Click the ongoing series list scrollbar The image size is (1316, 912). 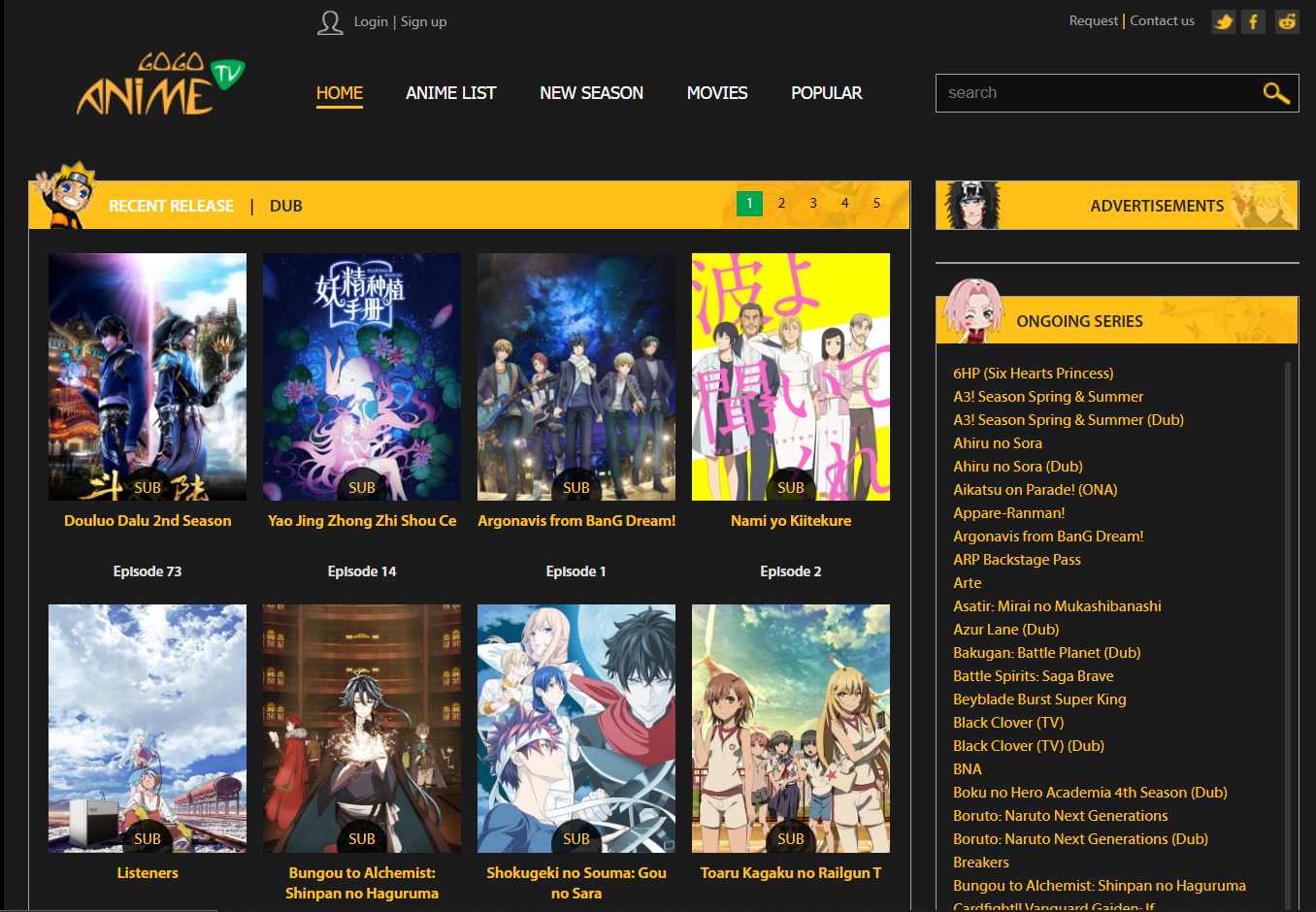pyautogui.click(x=1288, y=635)
